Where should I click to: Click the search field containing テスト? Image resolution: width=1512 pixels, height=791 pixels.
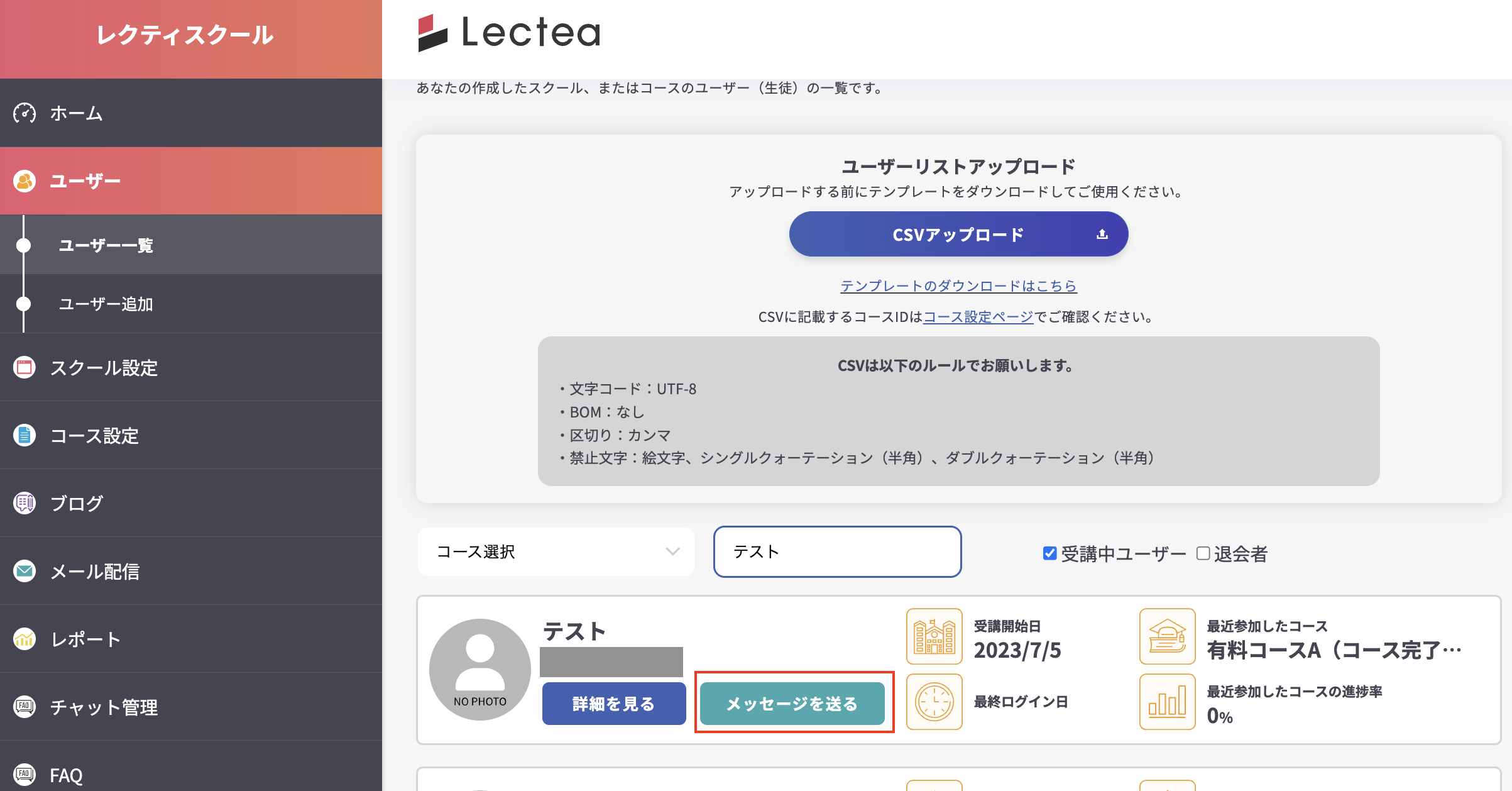837,552
